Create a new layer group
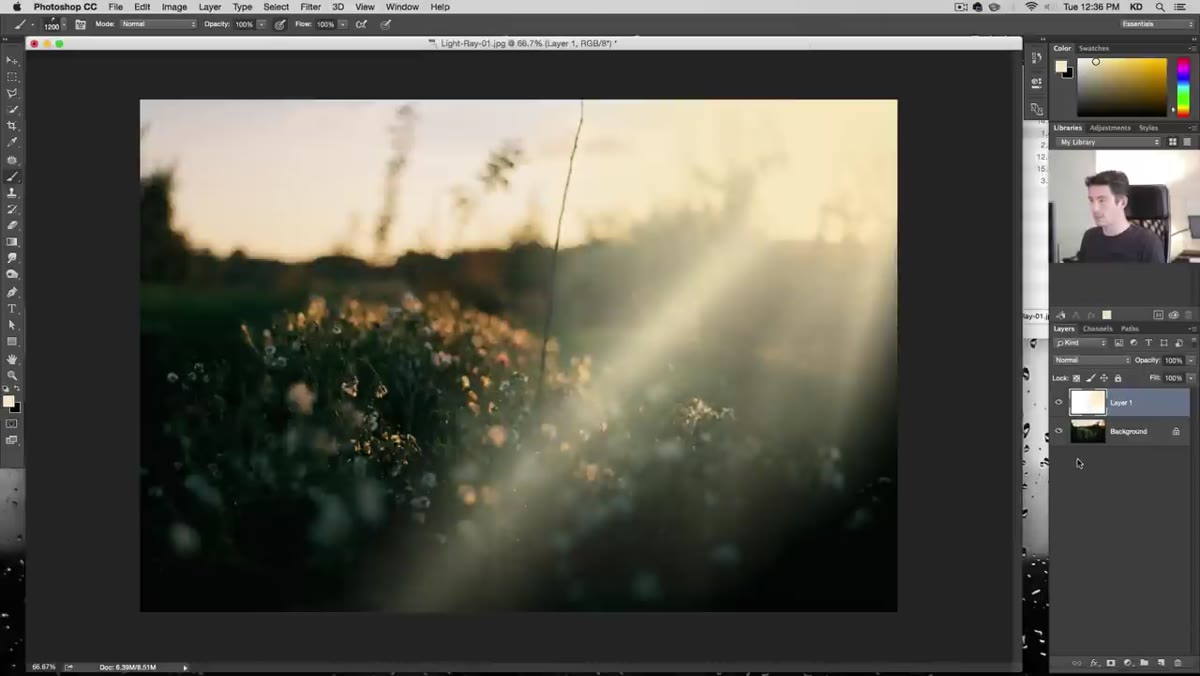Viewport: 1200px width, 676px height. point(1144,663)
